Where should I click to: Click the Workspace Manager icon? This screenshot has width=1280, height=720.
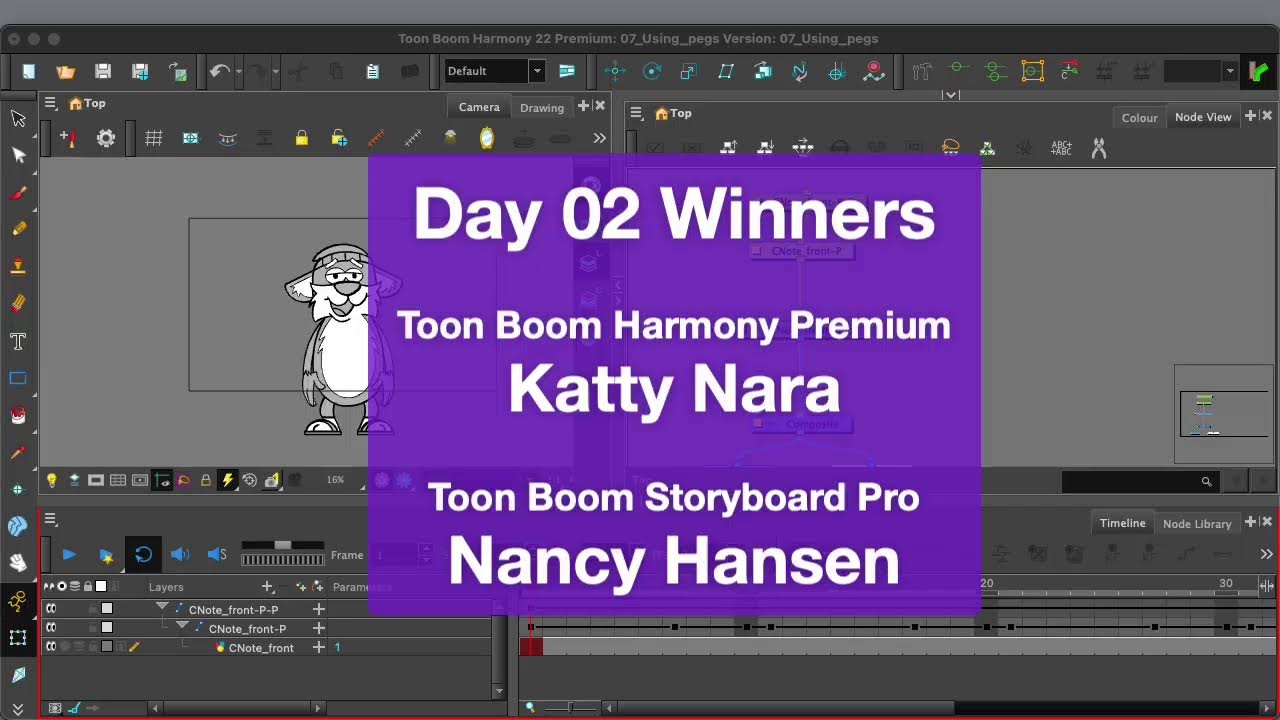pyautogui.click(x=567, y=71)
